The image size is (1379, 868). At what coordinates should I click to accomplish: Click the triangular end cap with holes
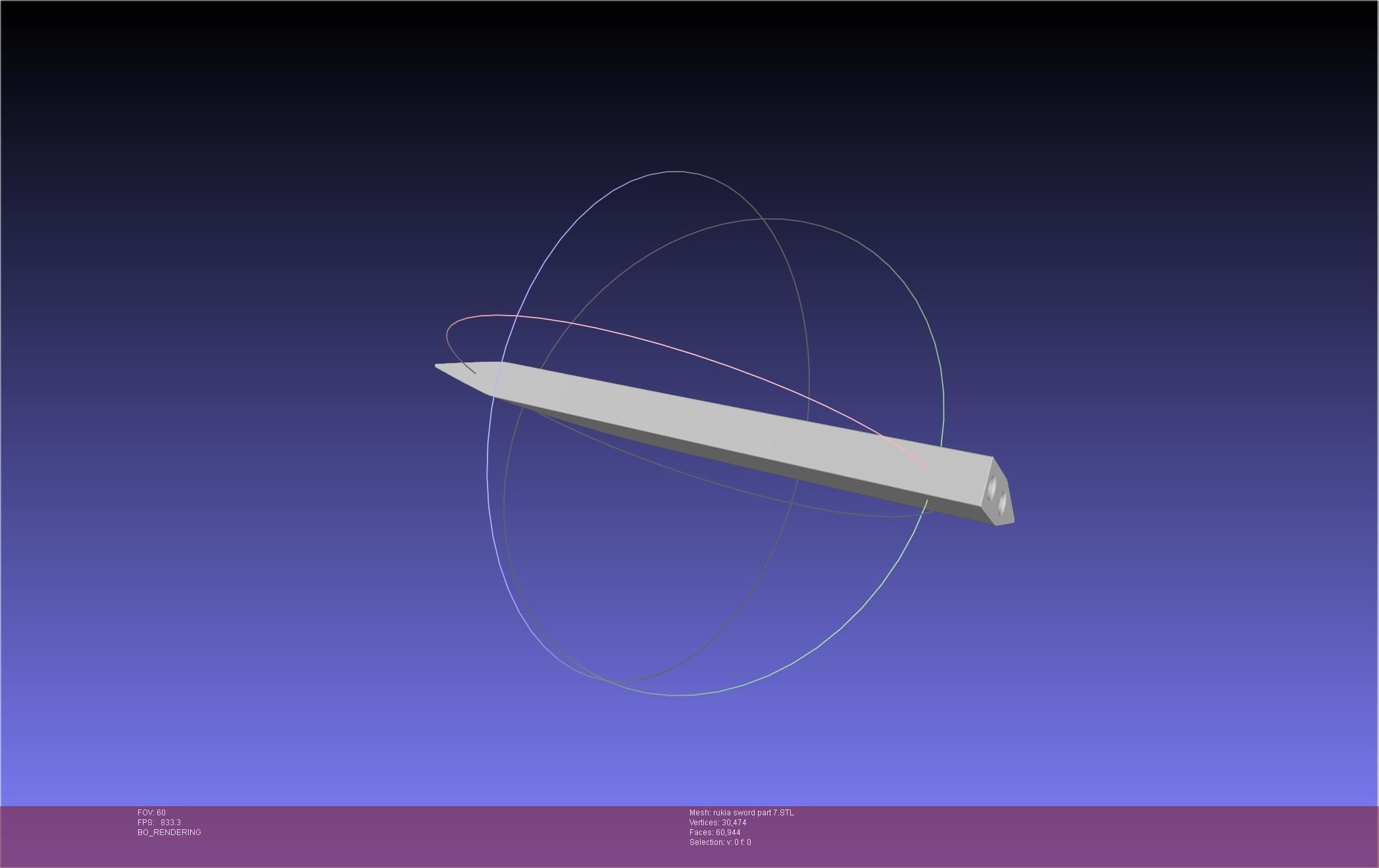998,493
